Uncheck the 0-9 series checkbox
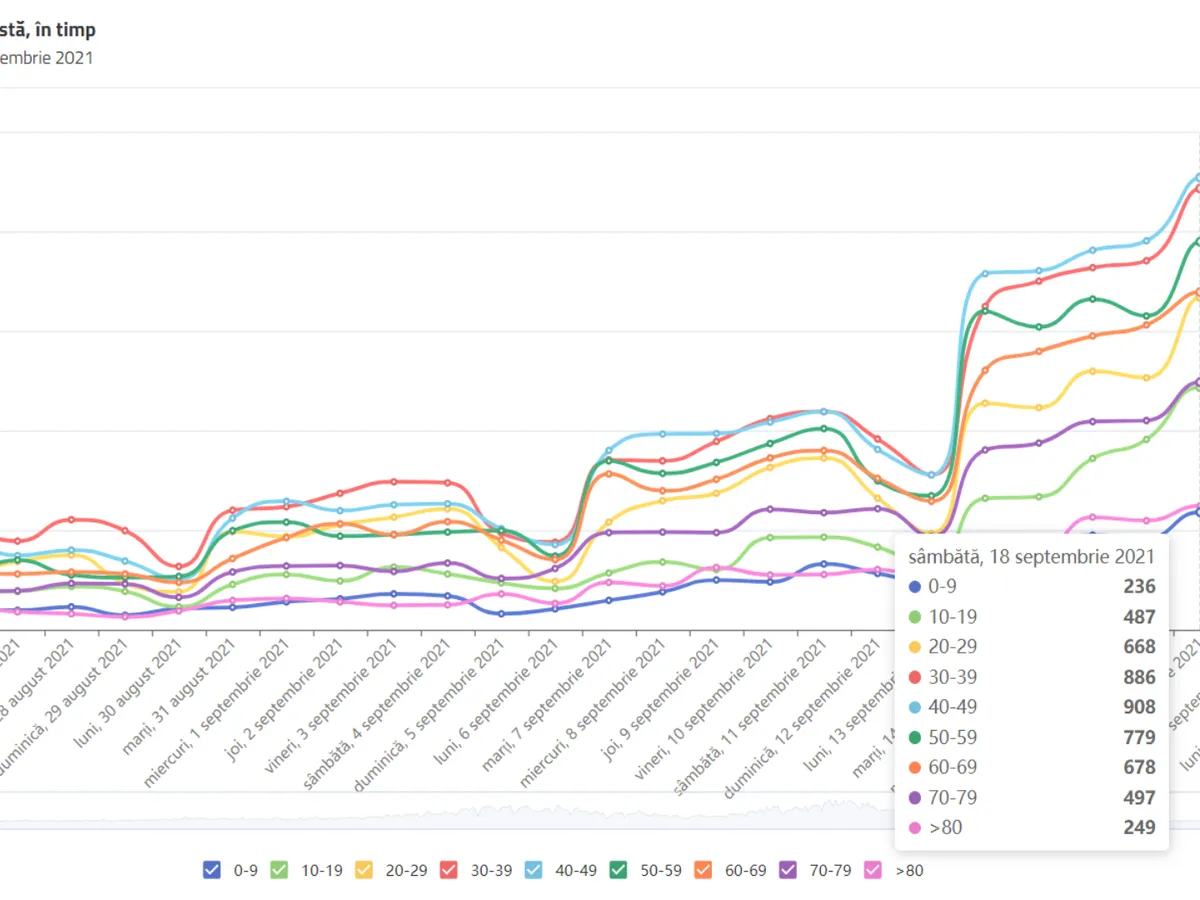 coord(211,870)
